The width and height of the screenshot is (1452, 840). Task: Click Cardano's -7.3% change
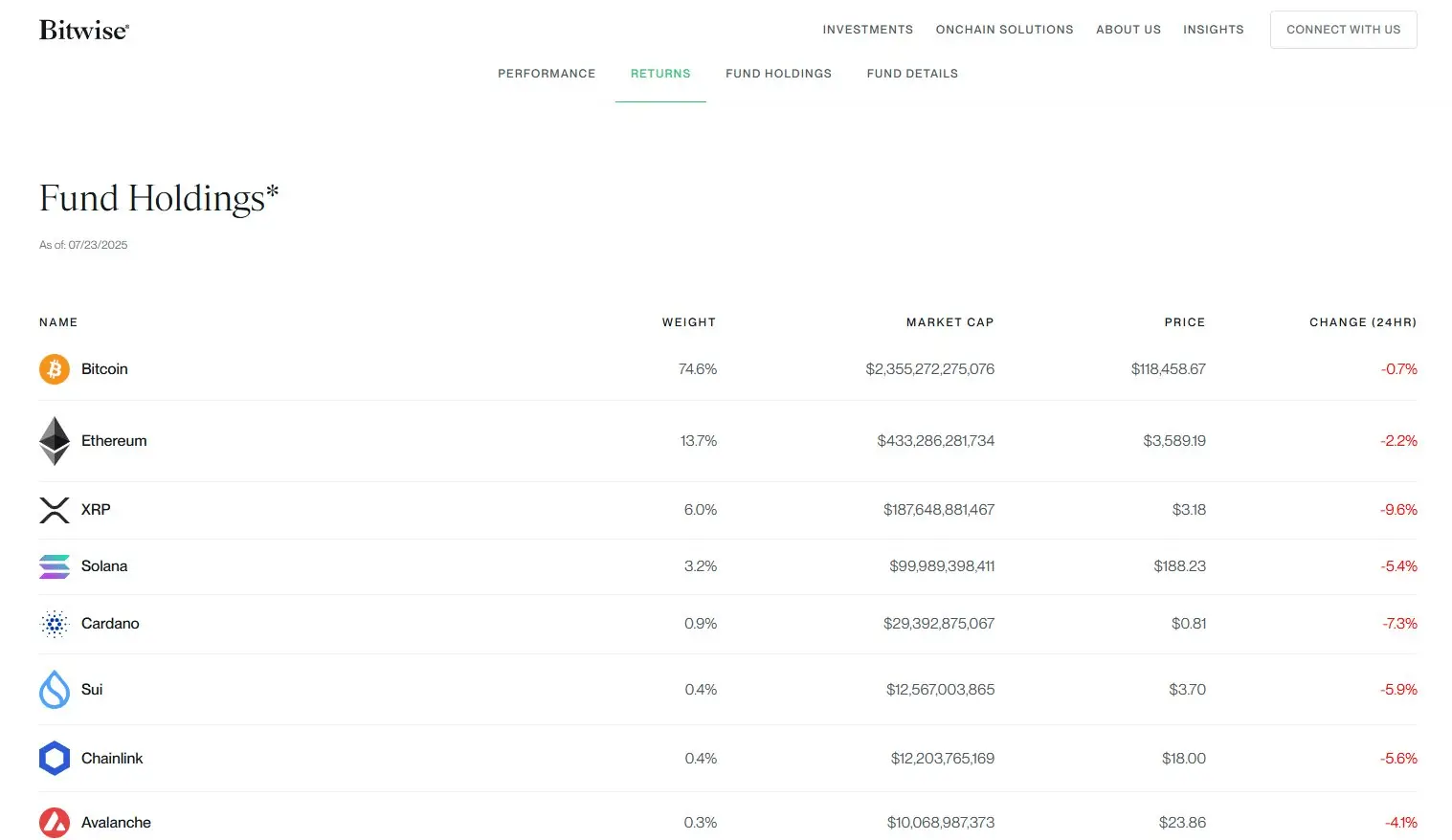point(1399,624)
